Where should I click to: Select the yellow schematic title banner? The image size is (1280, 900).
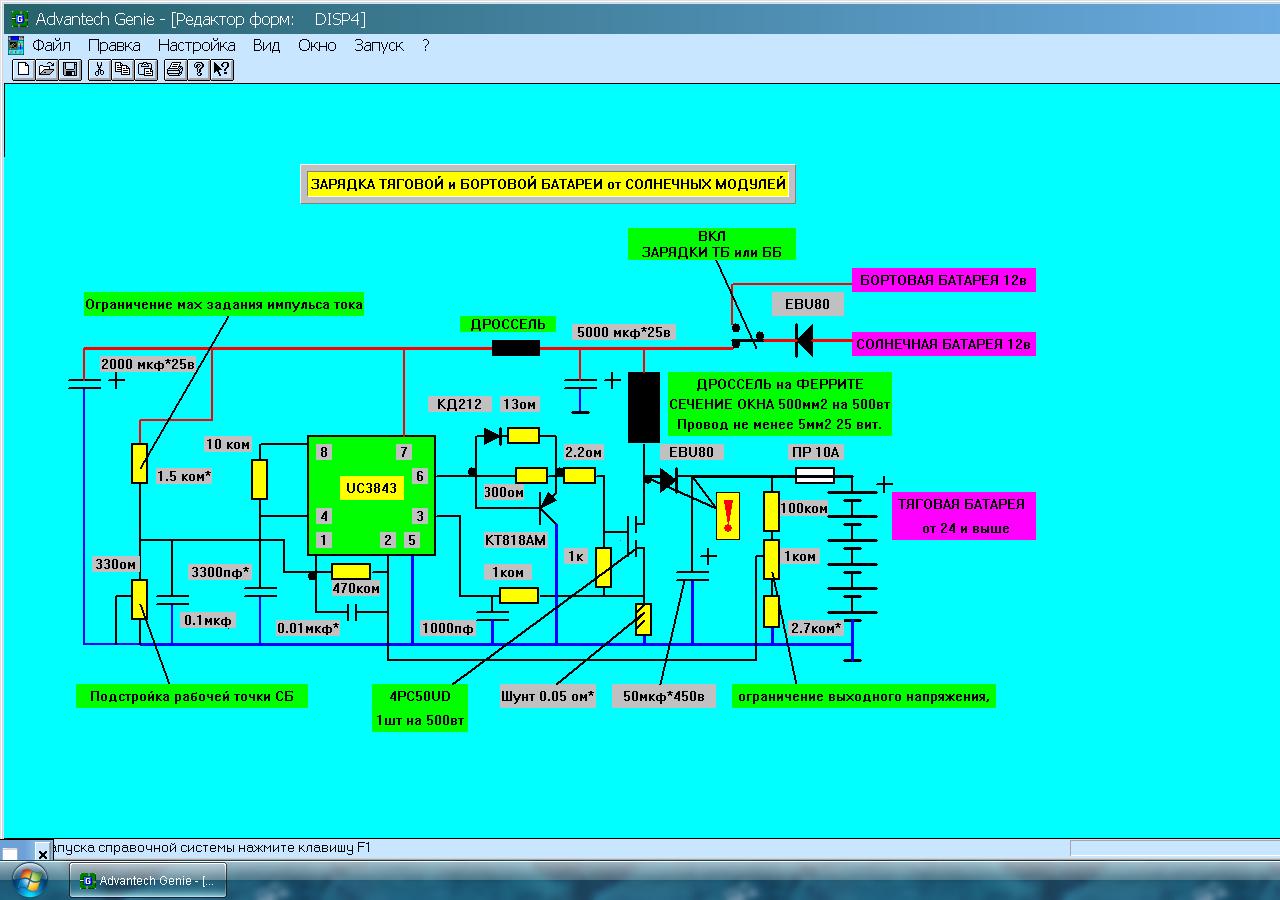[x=548, y=184]
